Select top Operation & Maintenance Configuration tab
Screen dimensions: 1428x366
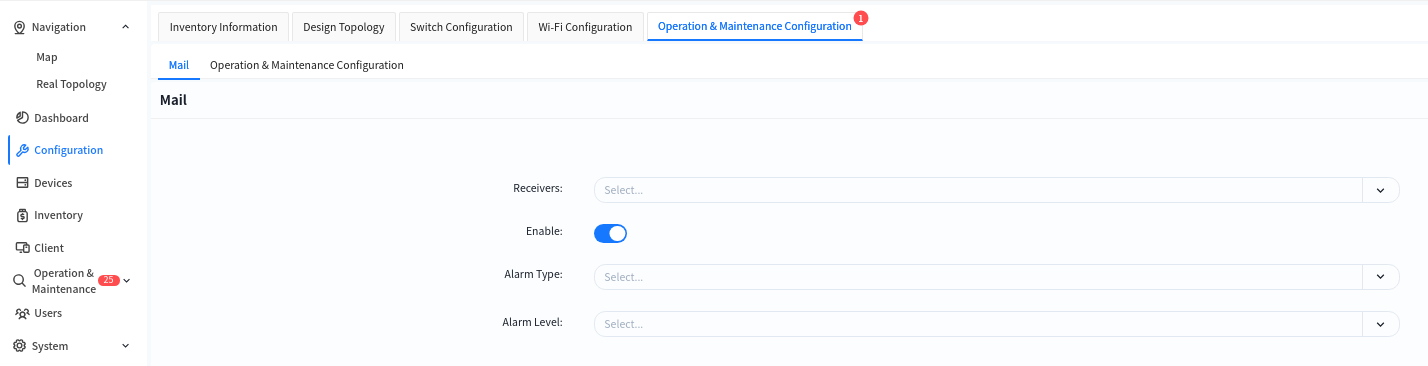point(755,27)
